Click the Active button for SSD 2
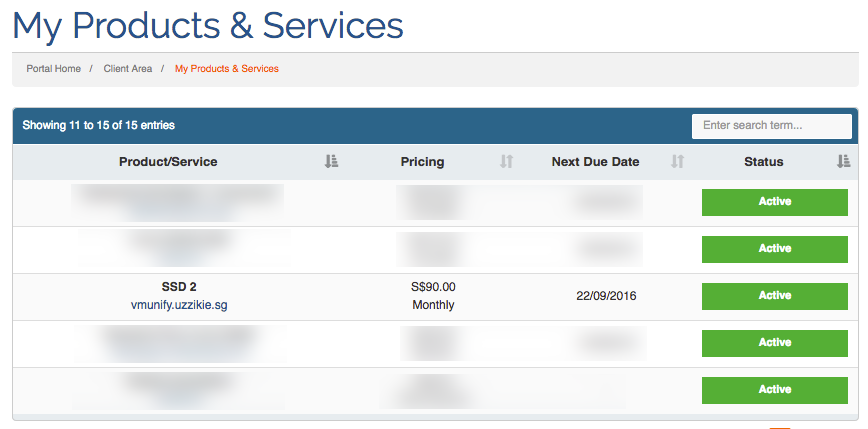 pyautogui.click(x=775, y=296)
